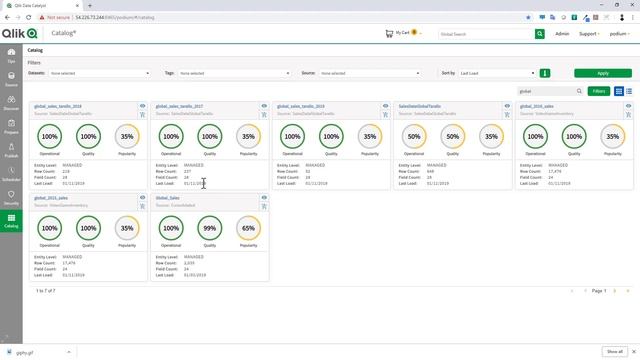
Task: Add Global_Sales to cart
Action: coord(264,206)
